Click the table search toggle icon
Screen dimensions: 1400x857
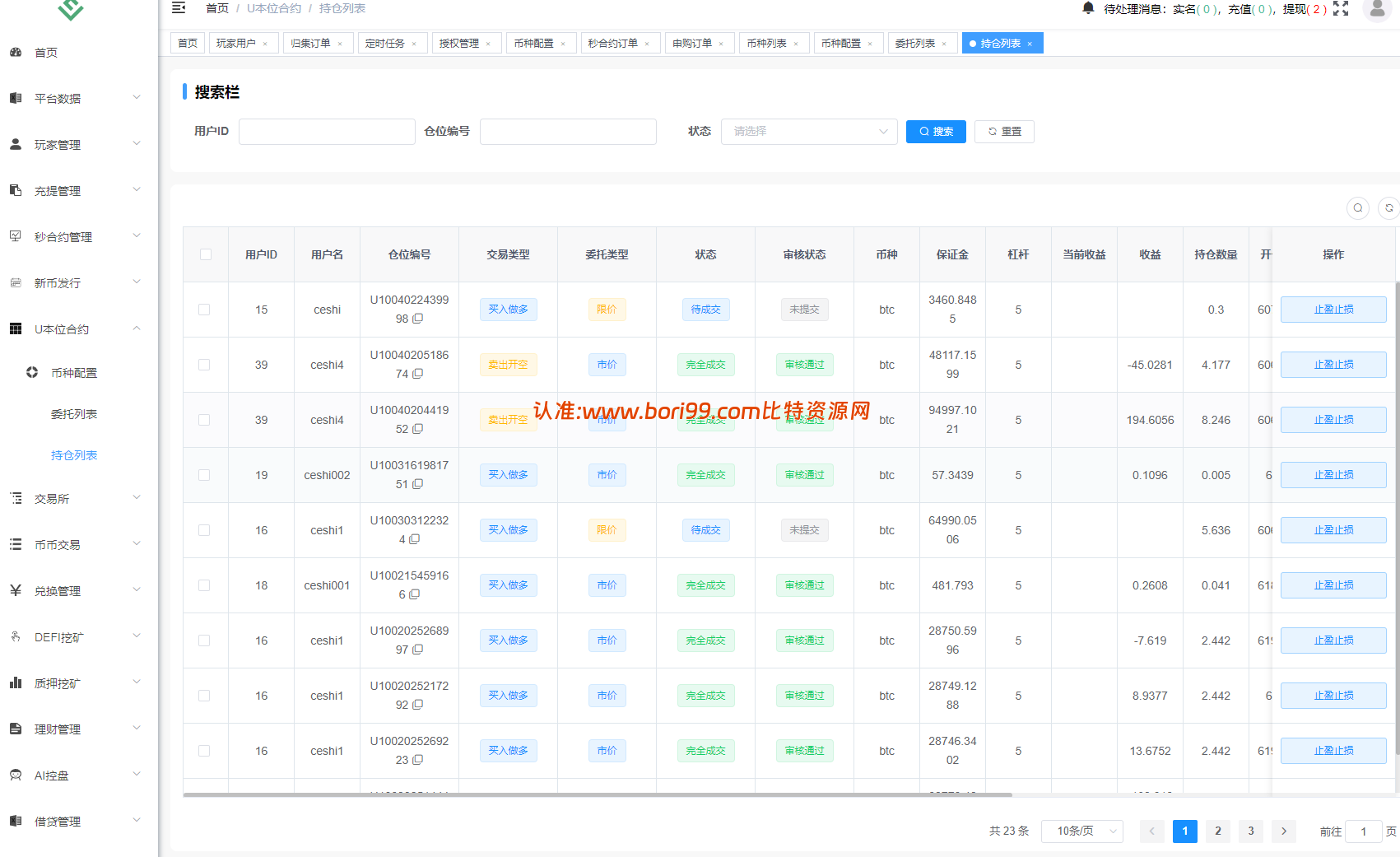[1358, 208]
